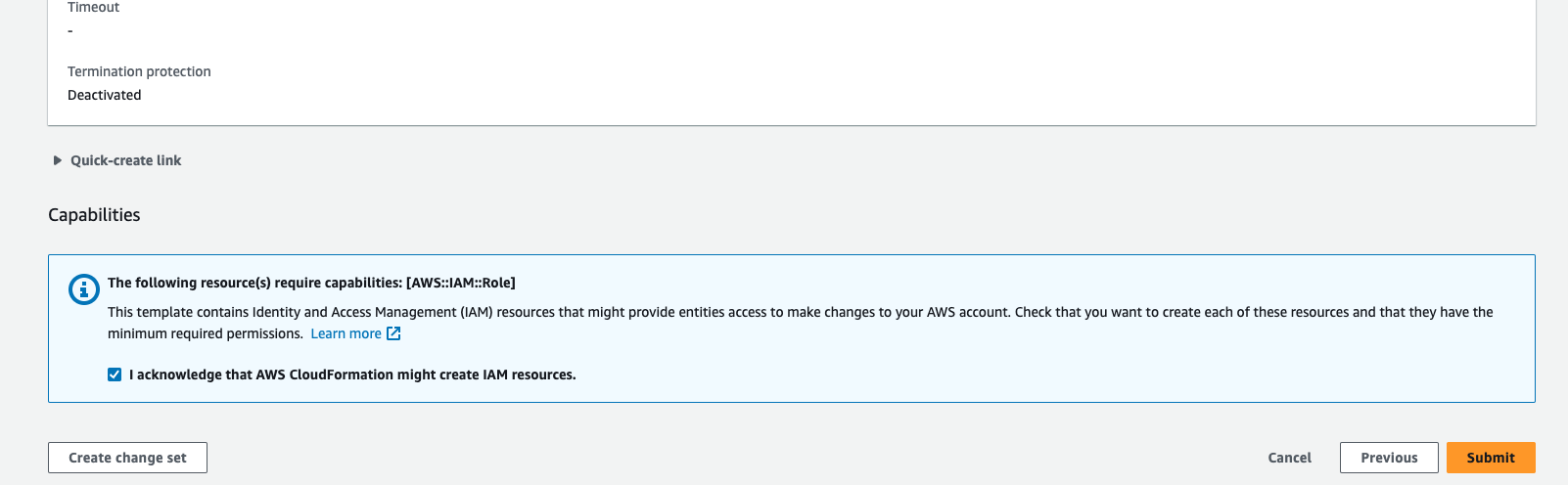The height and width of the screenshot is (485, 1568).
Task: Click the IAM template warning description paragraph
Action: tap(685, 312)
